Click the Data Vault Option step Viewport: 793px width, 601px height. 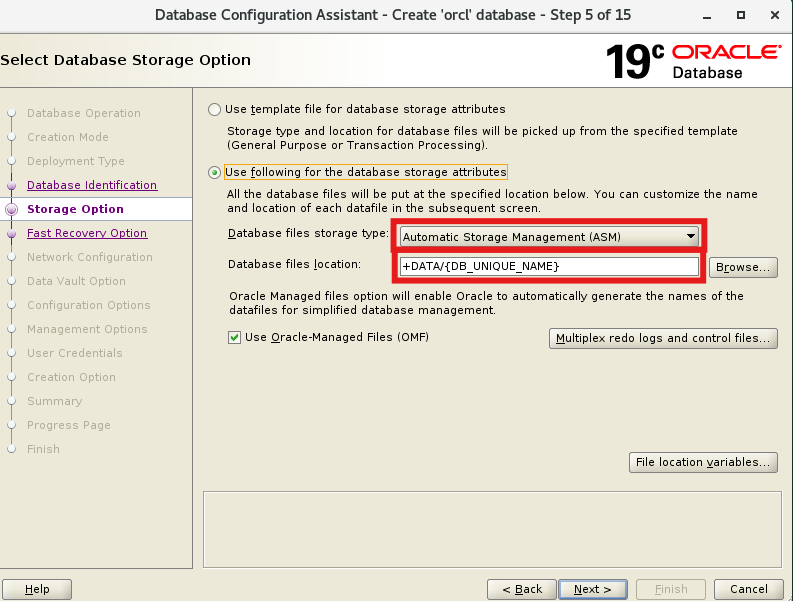76,281
